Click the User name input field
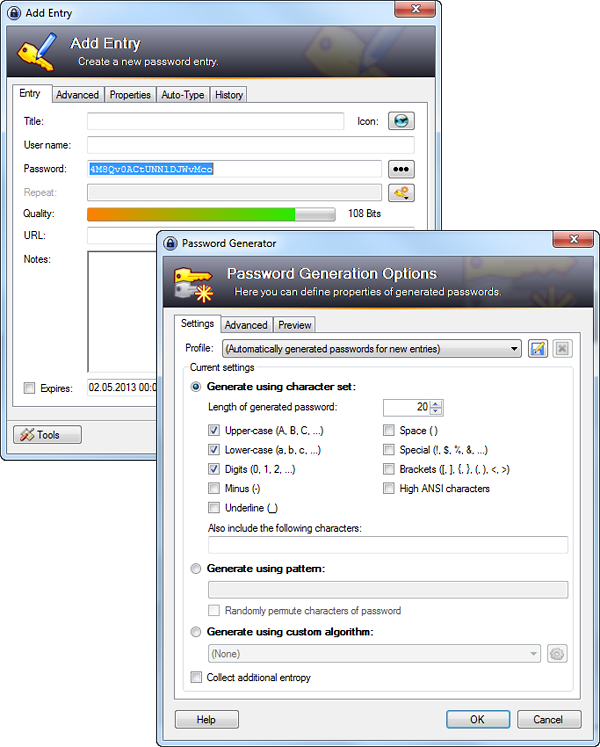 (x=251, y=145)
